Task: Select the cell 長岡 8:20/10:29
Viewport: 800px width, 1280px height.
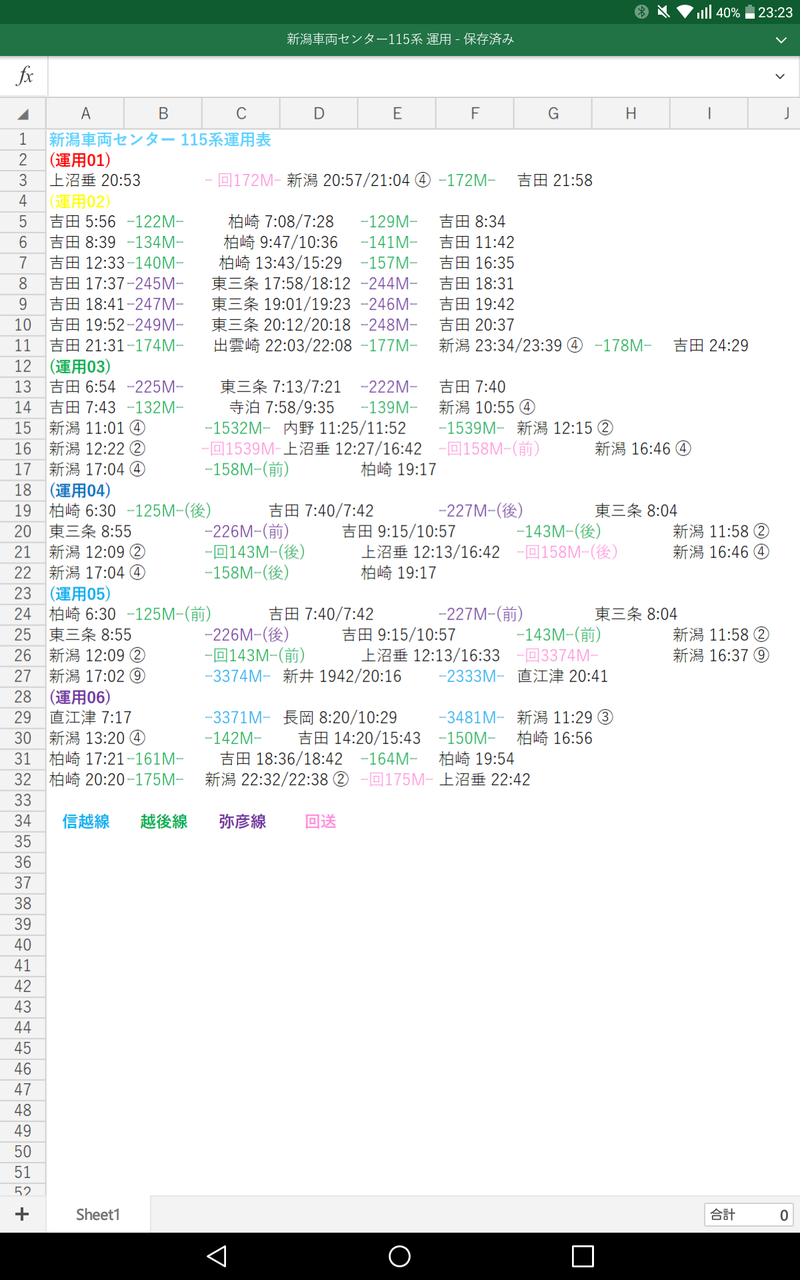Action: [x=340, y=718]
